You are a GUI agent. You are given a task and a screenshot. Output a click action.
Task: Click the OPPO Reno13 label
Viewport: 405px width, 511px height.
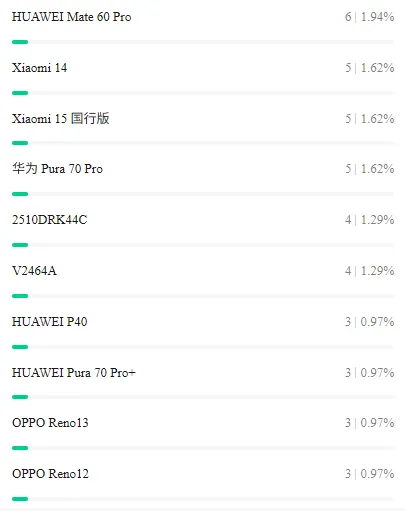point(50,423)
